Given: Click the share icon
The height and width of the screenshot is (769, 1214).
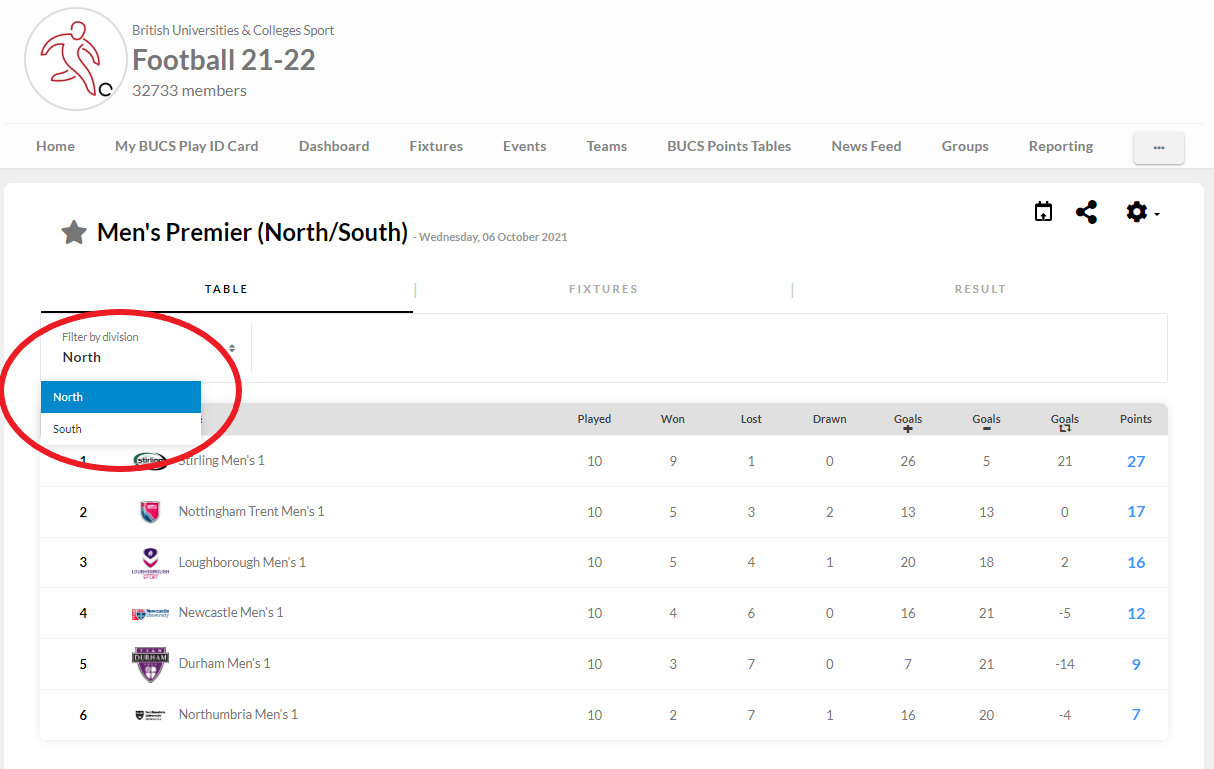Looking at the screenshot, I should [1086, 212].
